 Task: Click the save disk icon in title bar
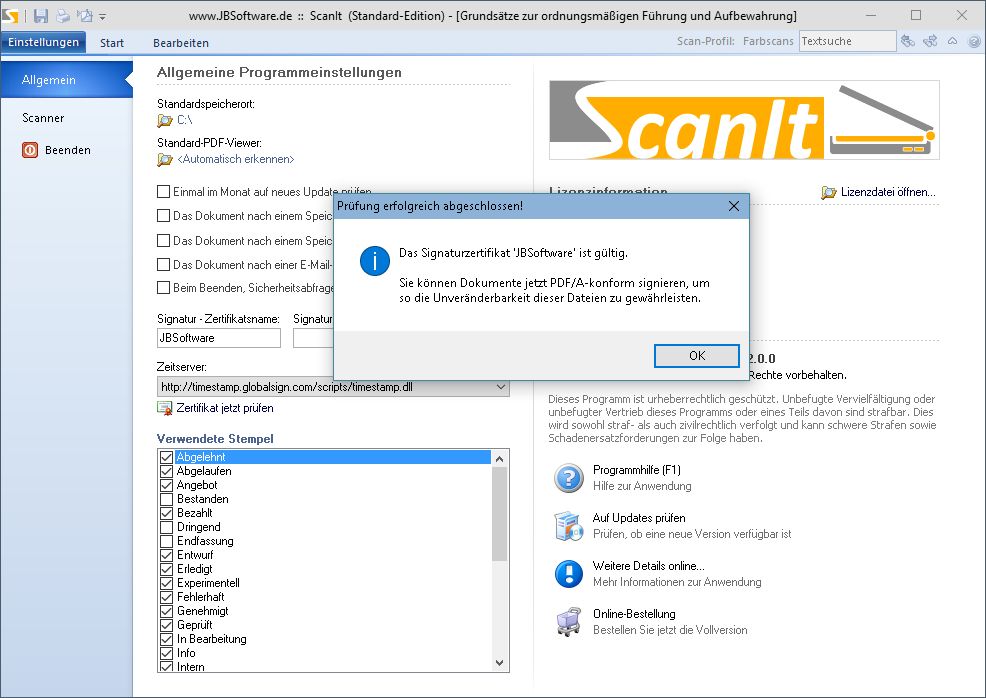[x=41, y=16]
